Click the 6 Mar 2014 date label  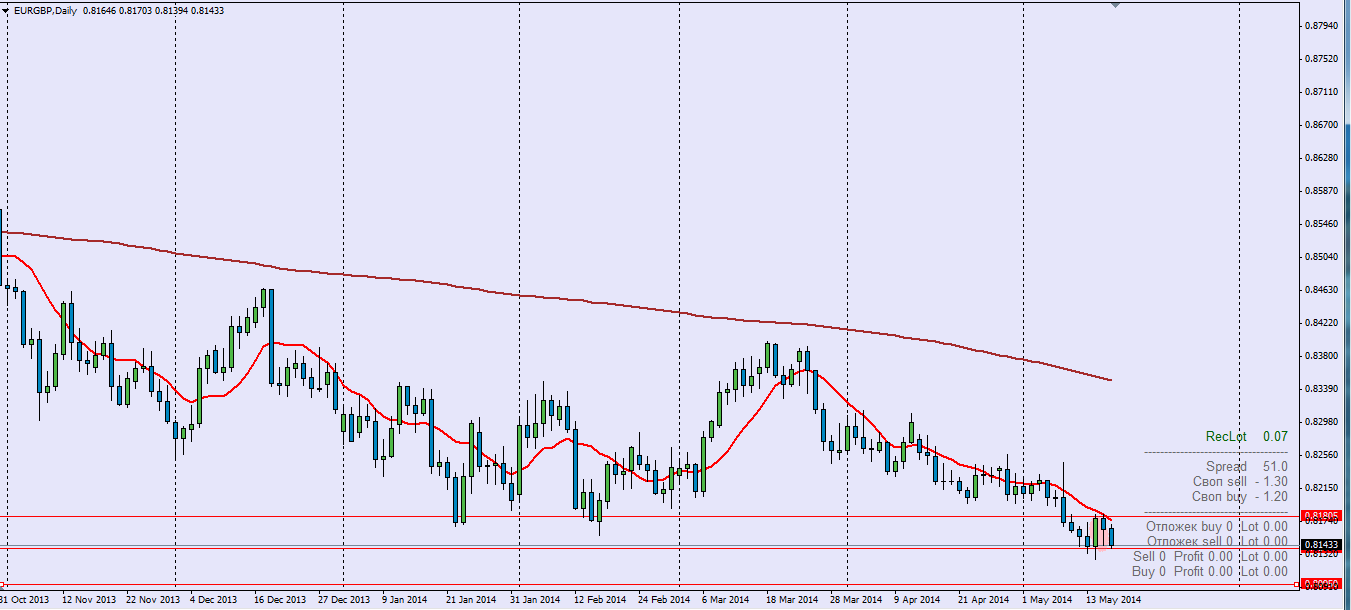click(726, 600)
